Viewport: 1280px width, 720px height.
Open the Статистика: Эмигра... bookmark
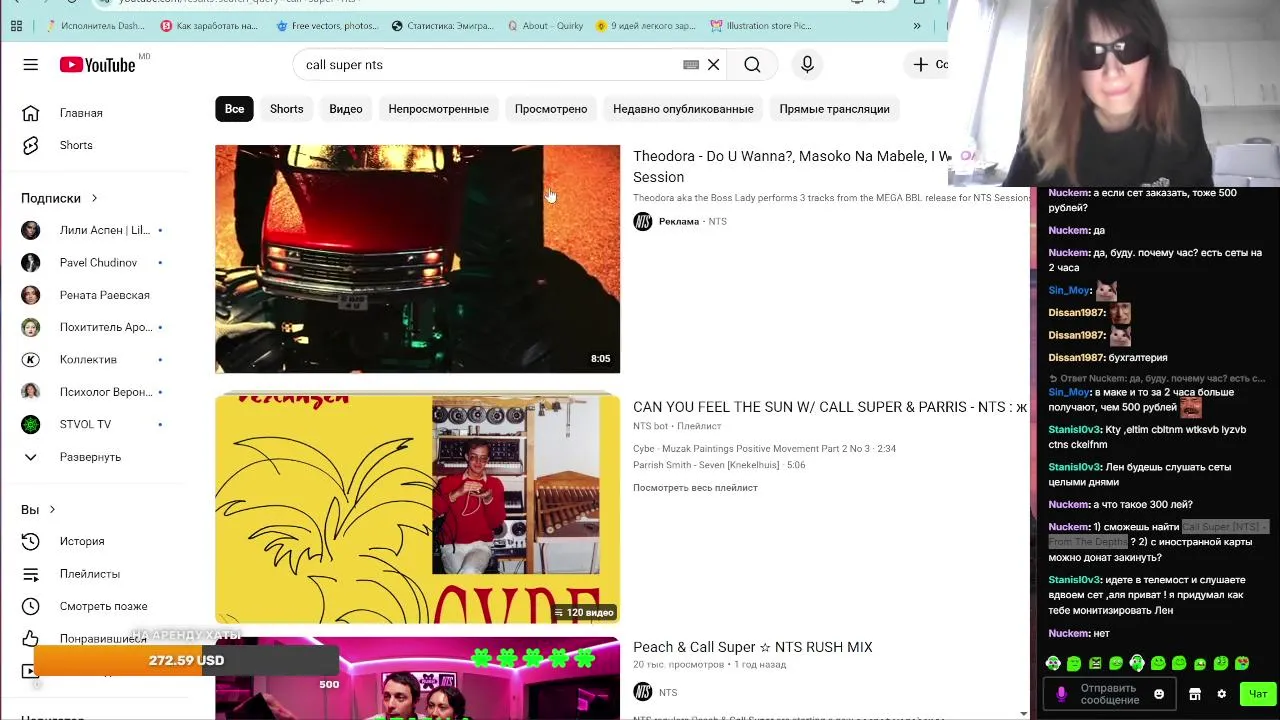click(443, 26)
